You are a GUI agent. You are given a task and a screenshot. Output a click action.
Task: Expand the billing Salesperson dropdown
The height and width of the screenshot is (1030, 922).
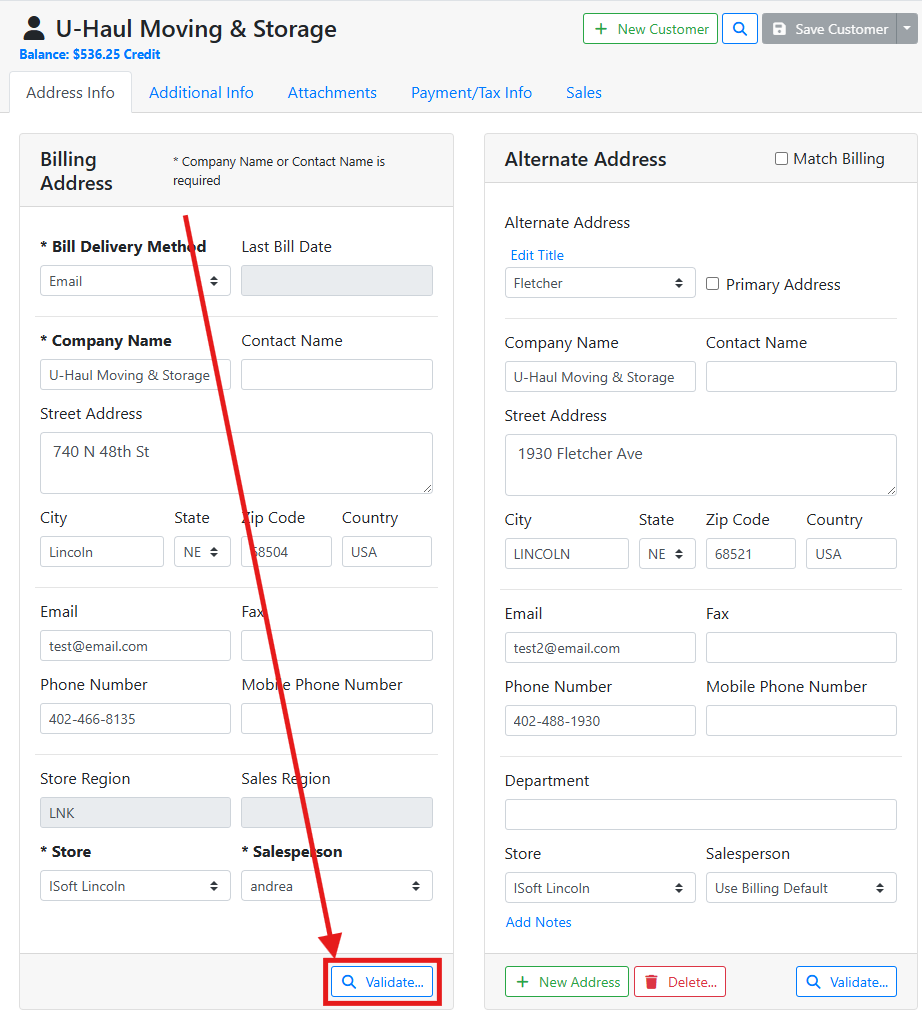tap(336, 886)
